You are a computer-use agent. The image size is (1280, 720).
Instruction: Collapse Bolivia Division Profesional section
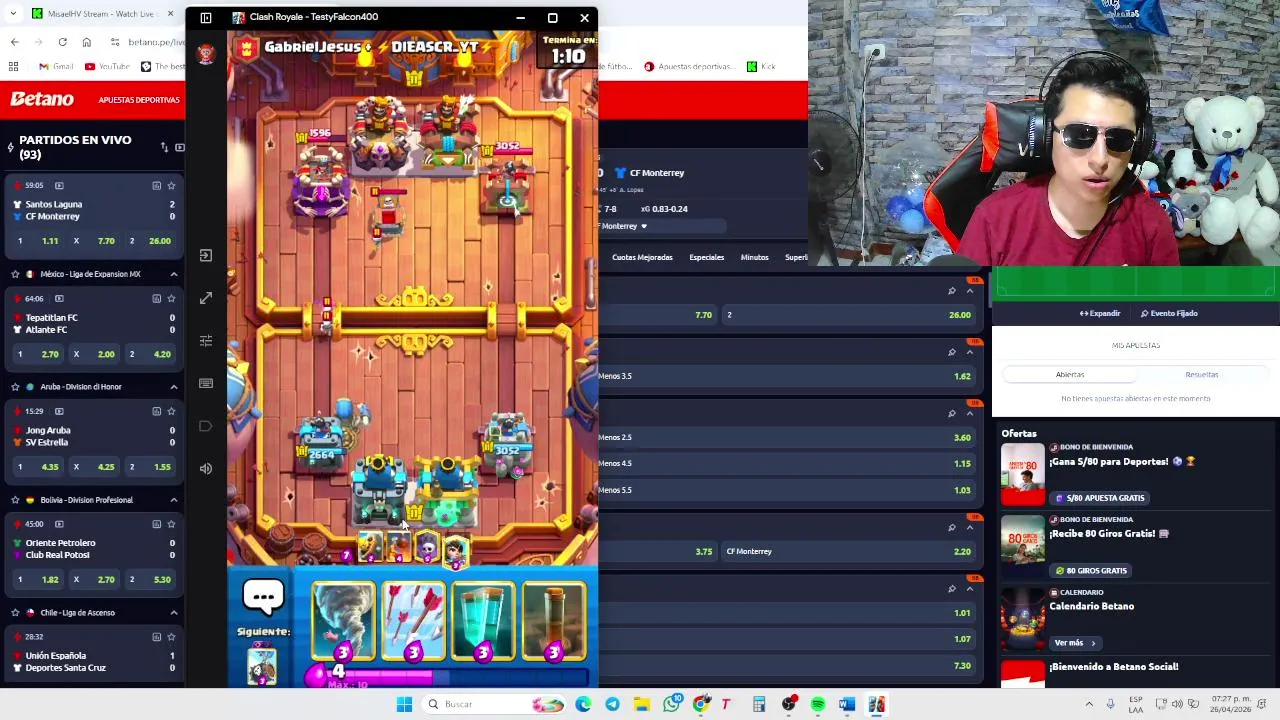pyautogui.click(x=174, y=500)
